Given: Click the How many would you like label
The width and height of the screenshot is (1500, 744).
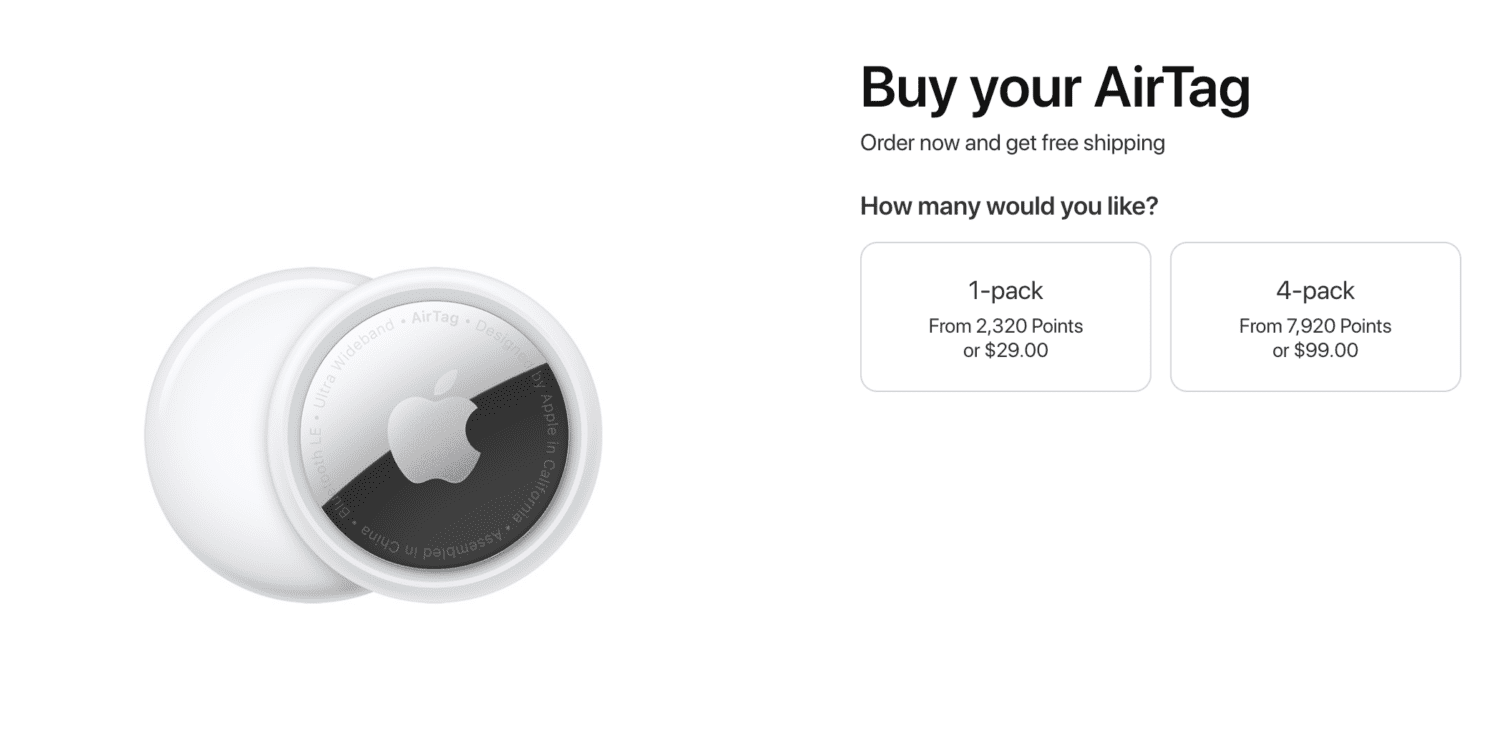Looking at the screenshot, I should click(1008, 206).
